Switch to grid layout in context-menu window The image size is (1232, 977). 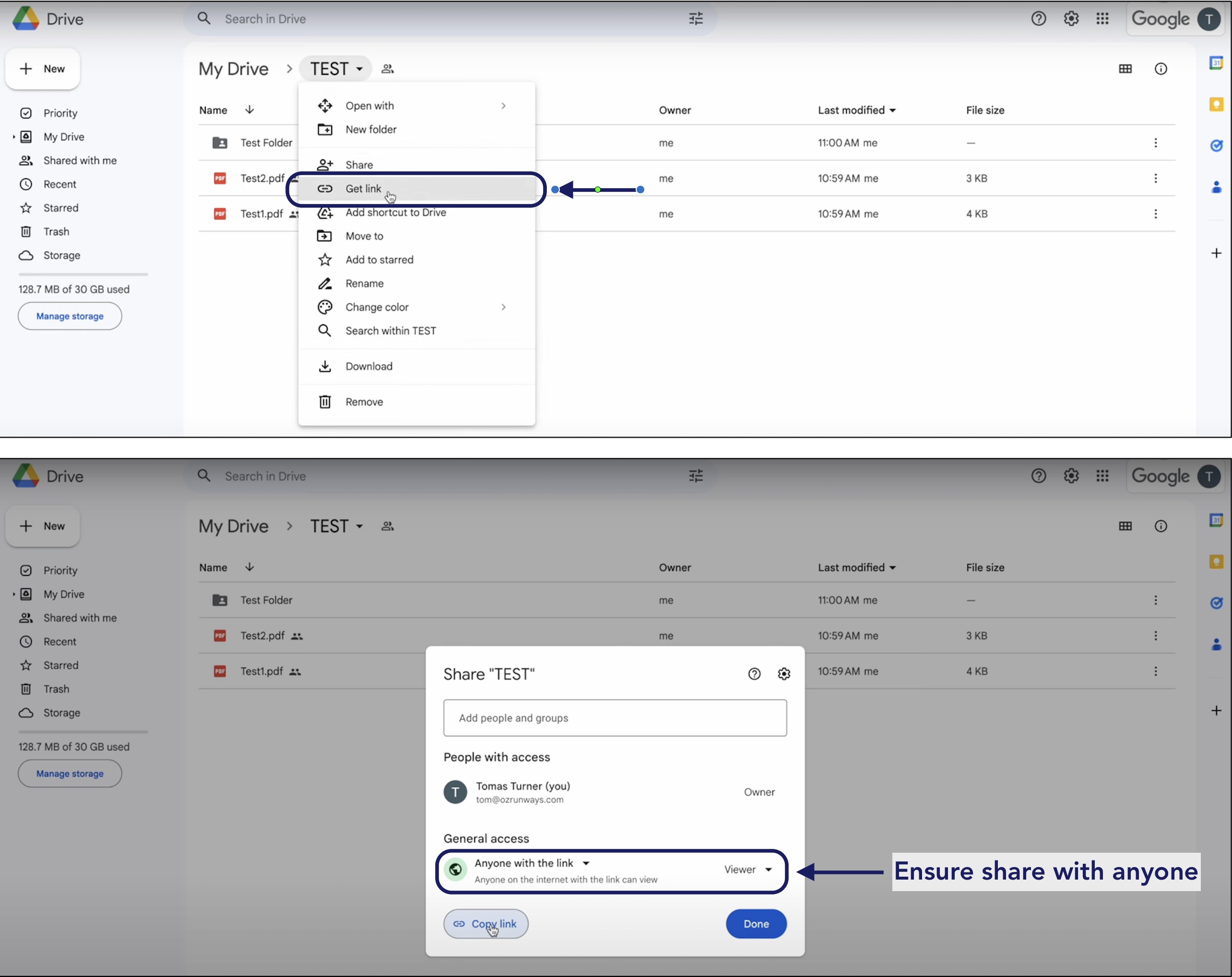pyautogui.click(x=1125, y=69)
